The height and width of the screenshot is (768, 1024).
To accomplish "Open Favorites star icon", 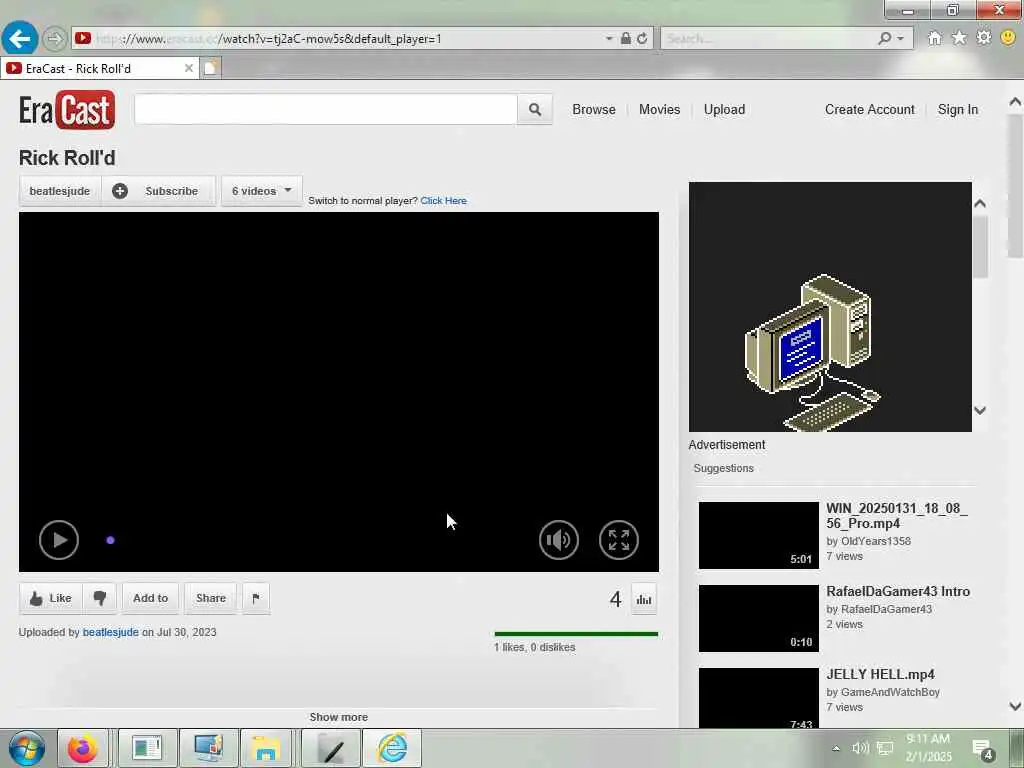I will 959,38.
